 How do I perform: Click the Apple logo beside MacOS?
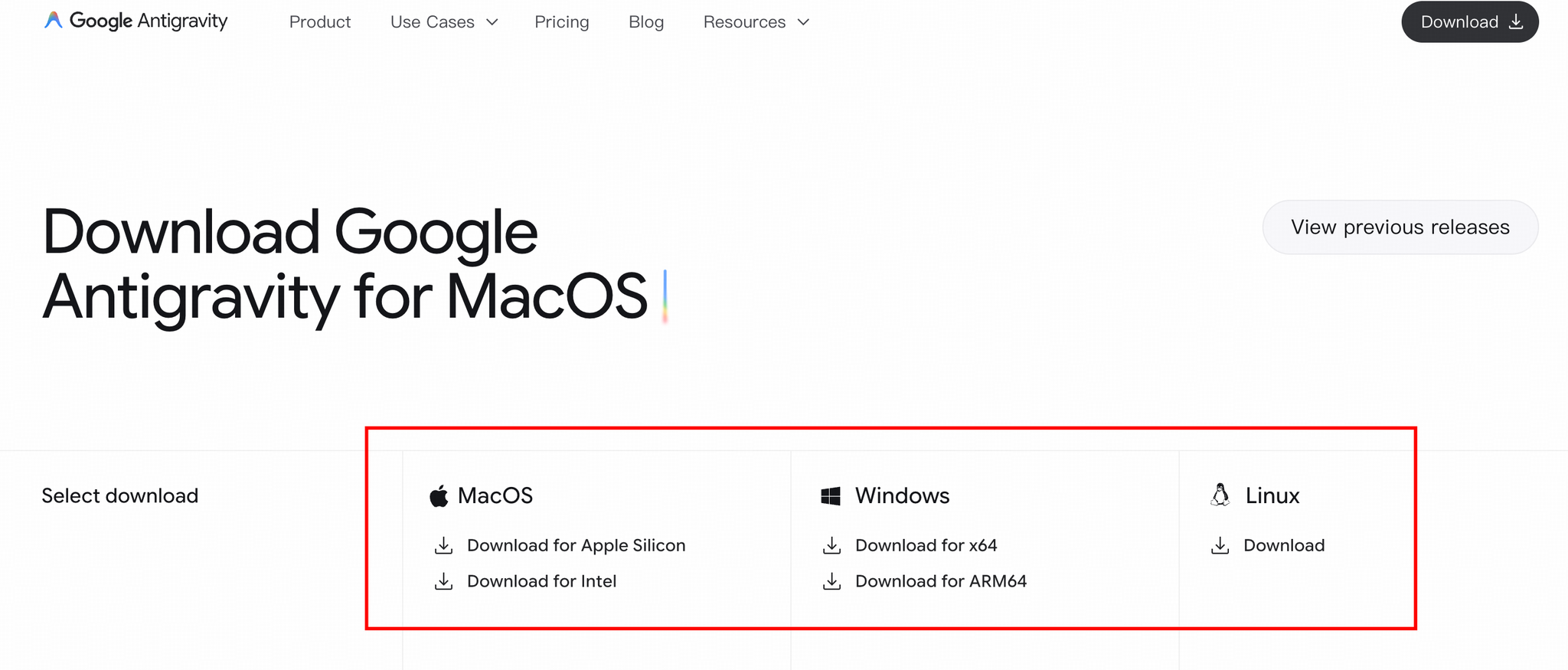click(439, 496)
